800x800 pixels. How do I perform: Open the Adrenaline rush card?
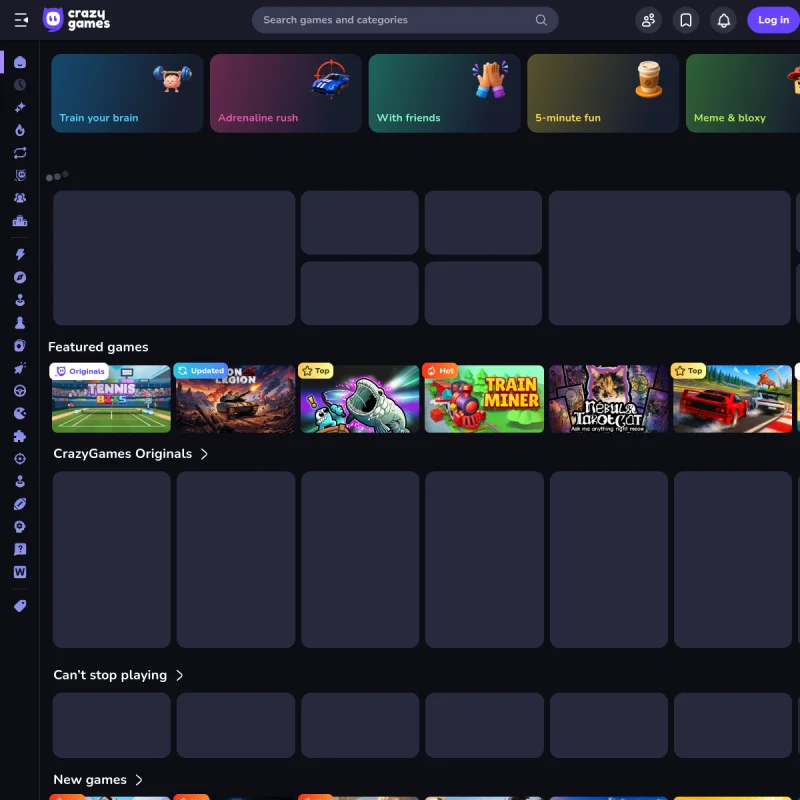(x=286, y=93)
